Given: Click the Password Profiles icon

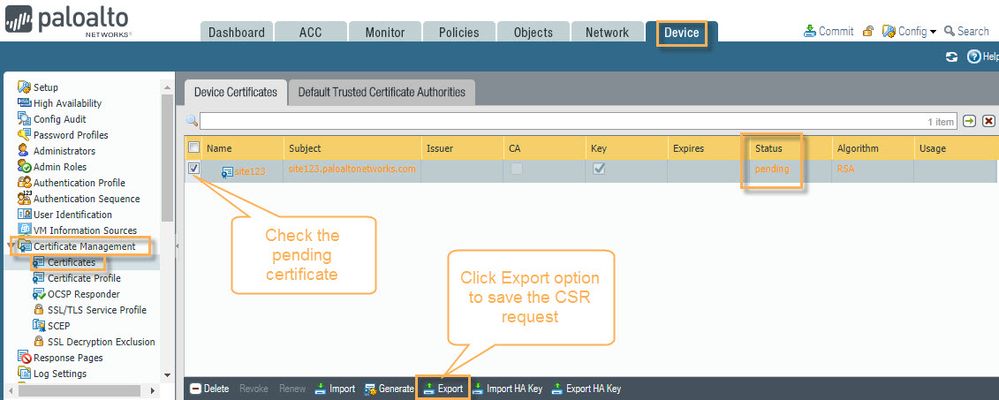Looking at the screenshot, I should click(x=24, y=135).
